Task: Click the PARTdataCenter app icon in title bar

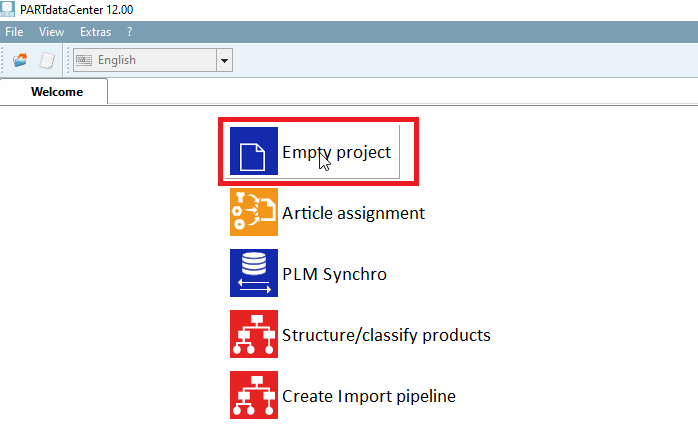Action: [x=8, y=9]
